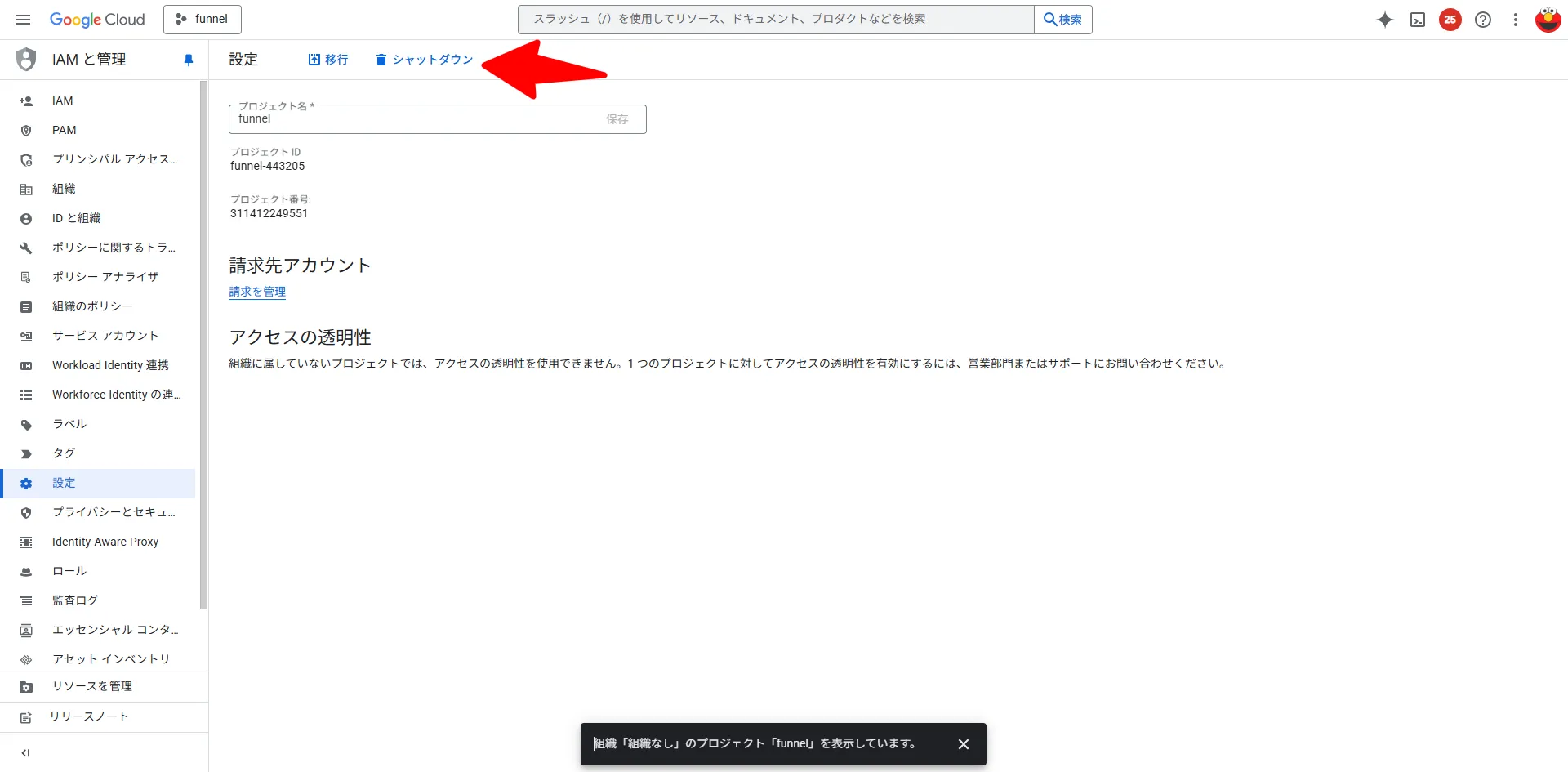Save the project name with 保存

pyautogui.click(x=617, y=118)
